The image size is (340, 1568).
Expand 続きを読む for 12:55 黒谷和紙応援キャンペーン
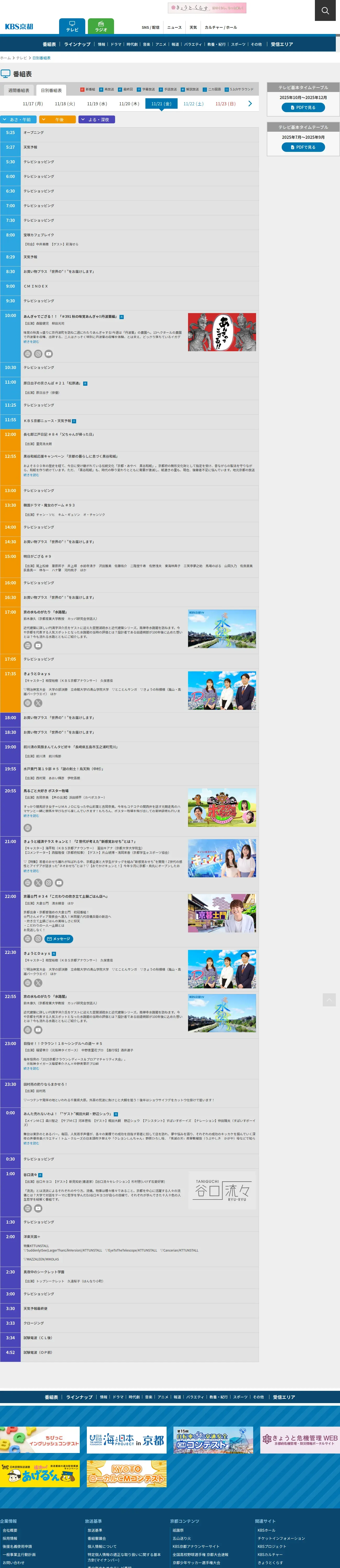pyautogui.click(x=31, y=475)
